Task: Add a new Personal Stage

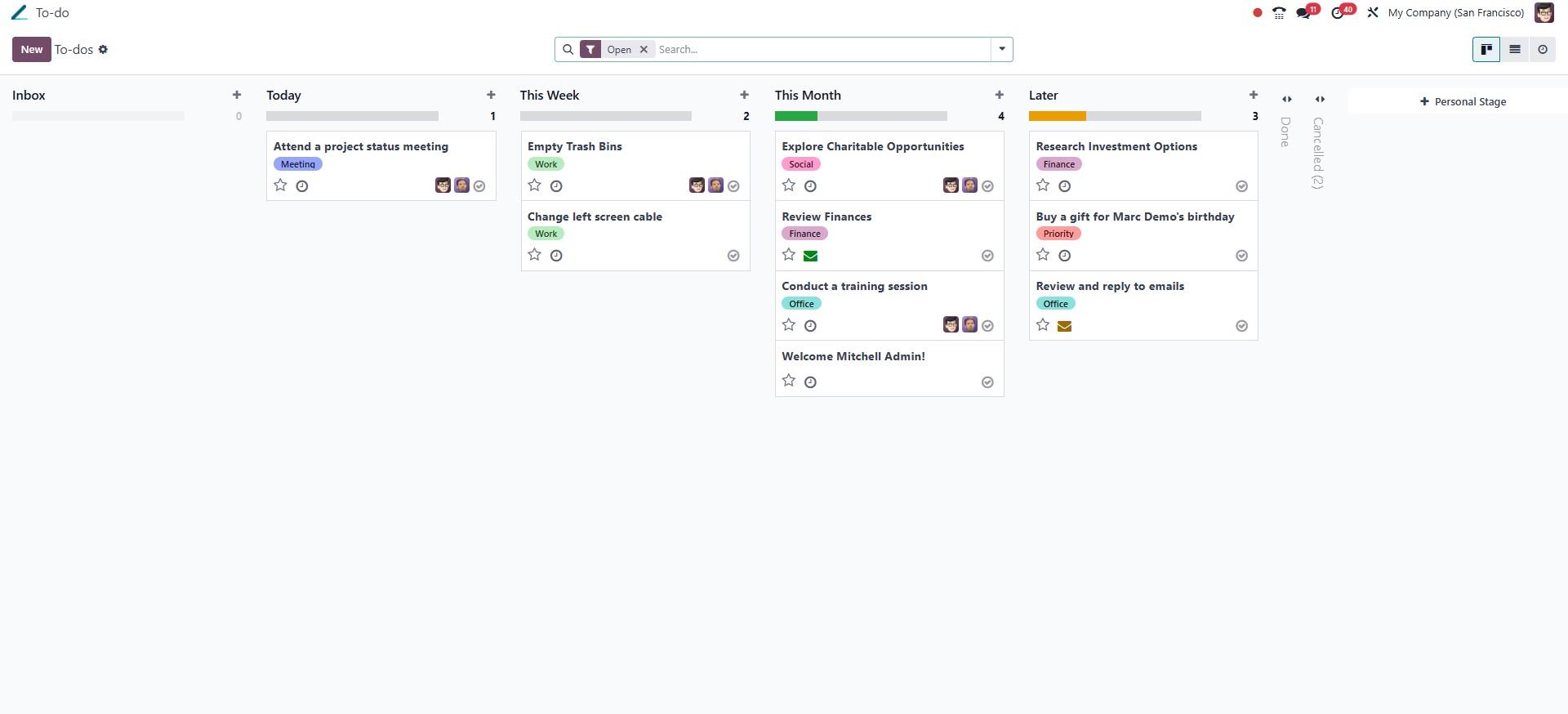Action: (1463, 102)
